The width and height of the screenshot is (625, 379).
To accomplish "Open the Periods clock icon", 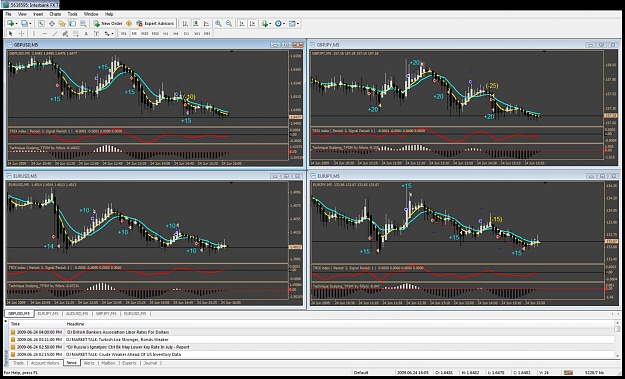I will tap(278, 24).
